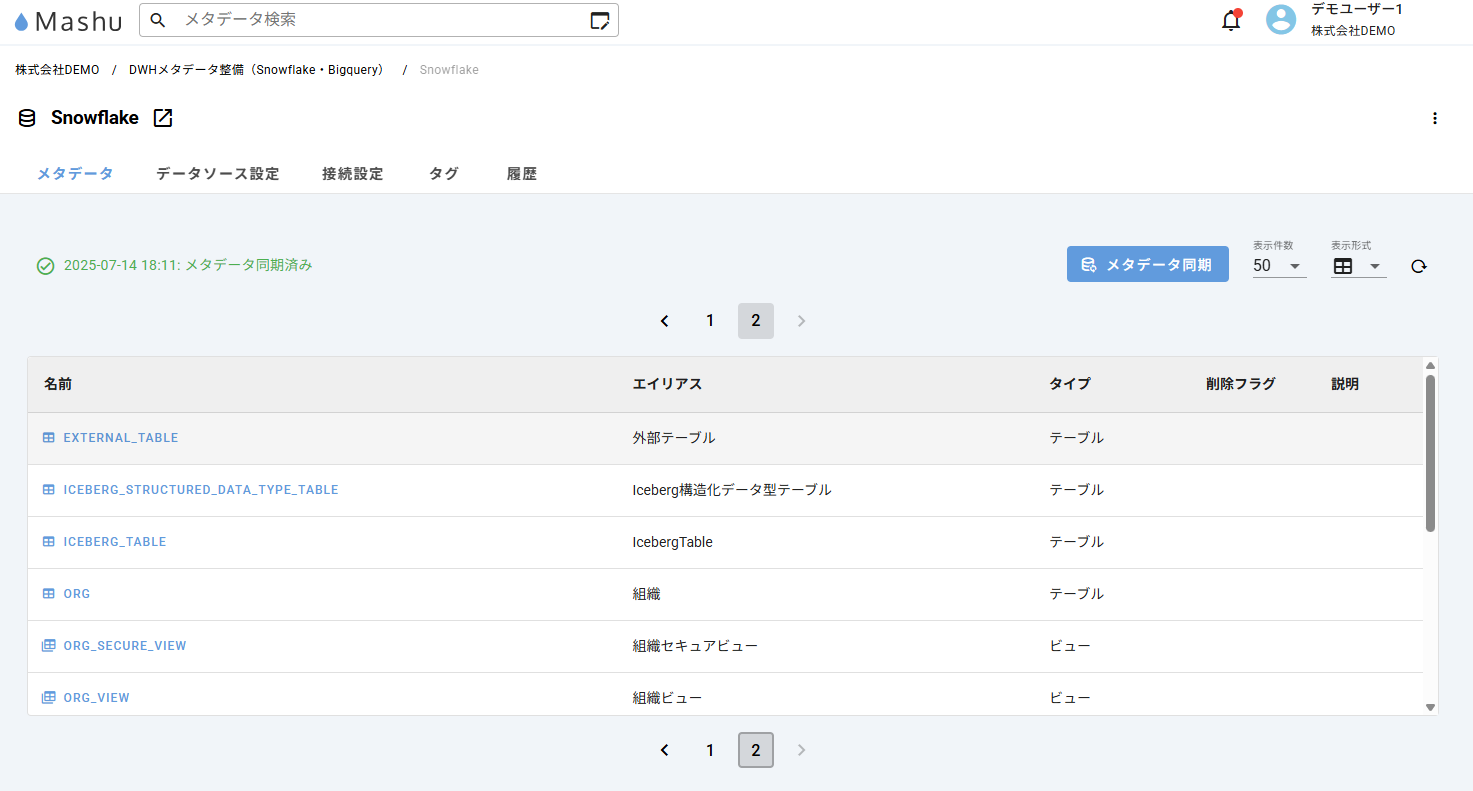Open the user avatar menu
Viewport: 1473px width, 791px height.
coord(1281,20)
